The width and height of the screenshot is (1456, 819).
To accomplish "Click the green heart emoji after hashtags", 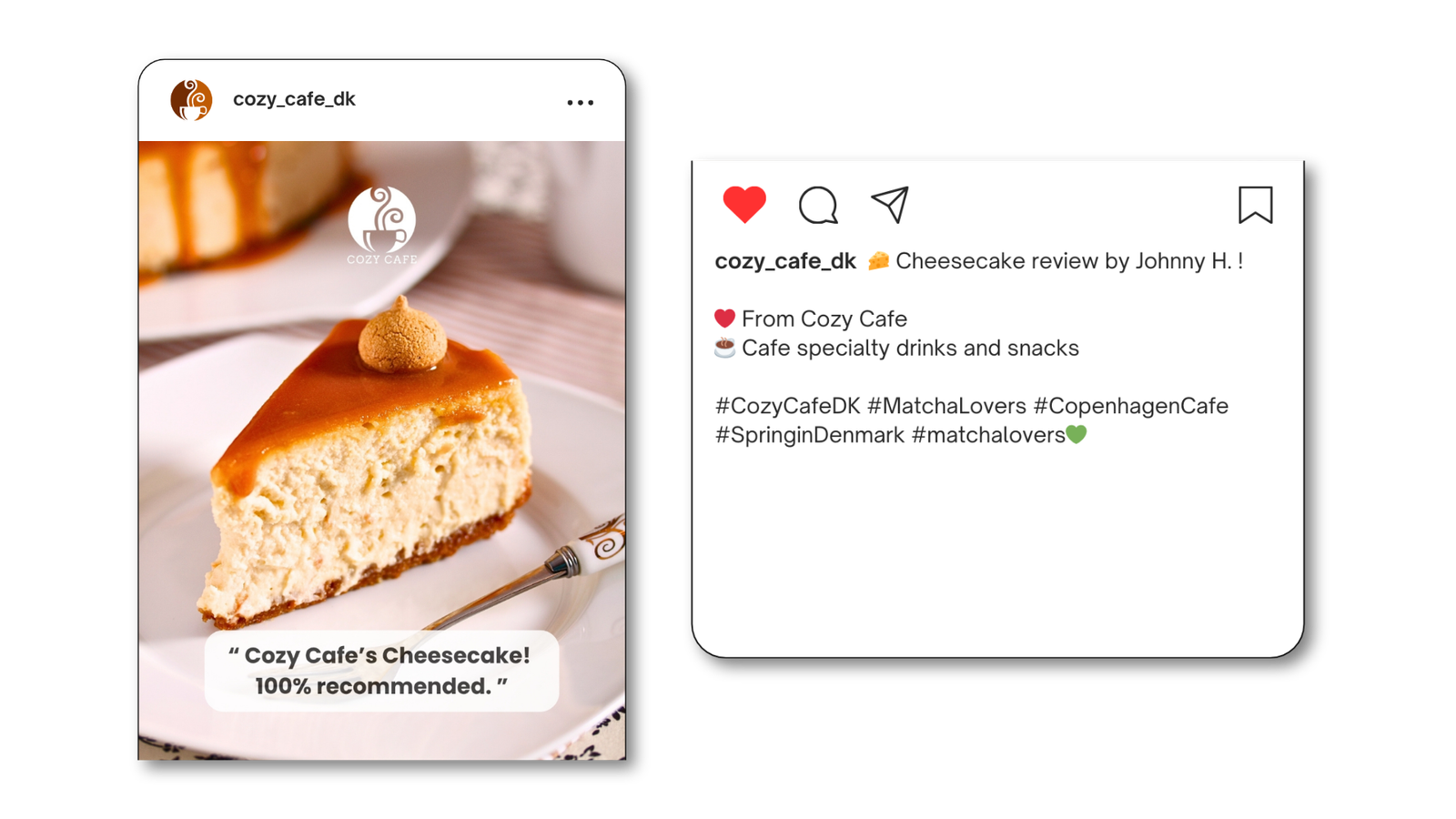I will [x=1077, y=434].
